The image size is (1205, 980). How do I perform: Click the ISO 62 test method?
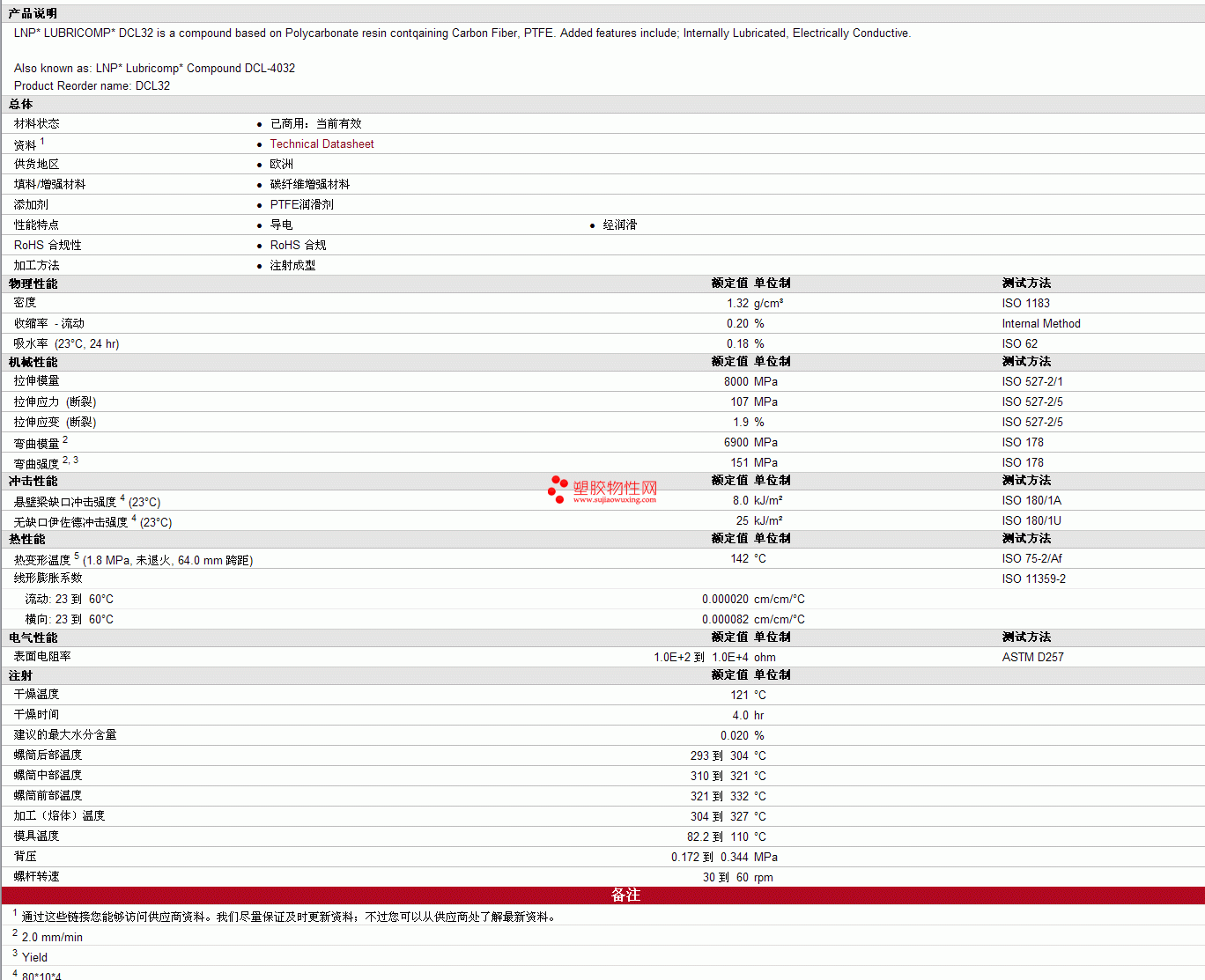click(x=1020, y=343)
